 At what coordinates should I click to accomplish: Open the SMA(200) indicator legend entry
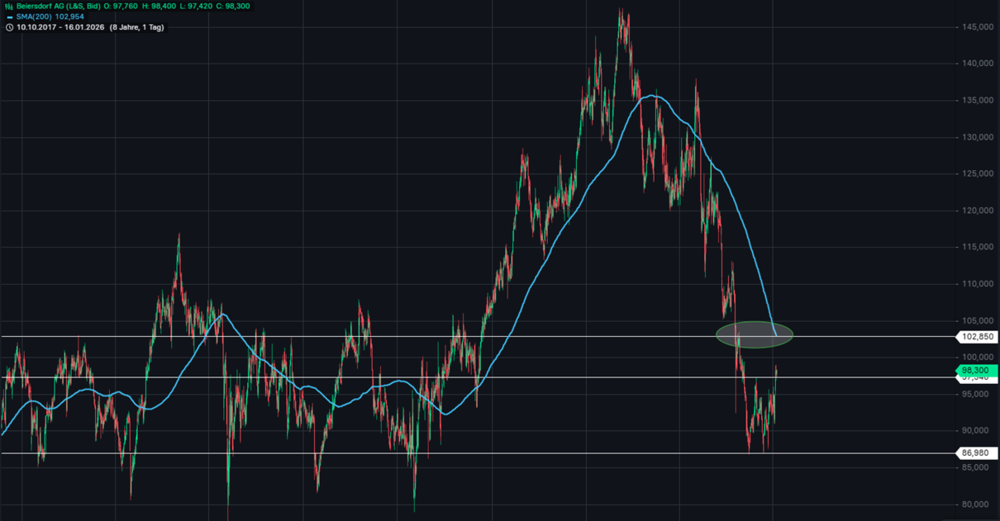point(35,17)
